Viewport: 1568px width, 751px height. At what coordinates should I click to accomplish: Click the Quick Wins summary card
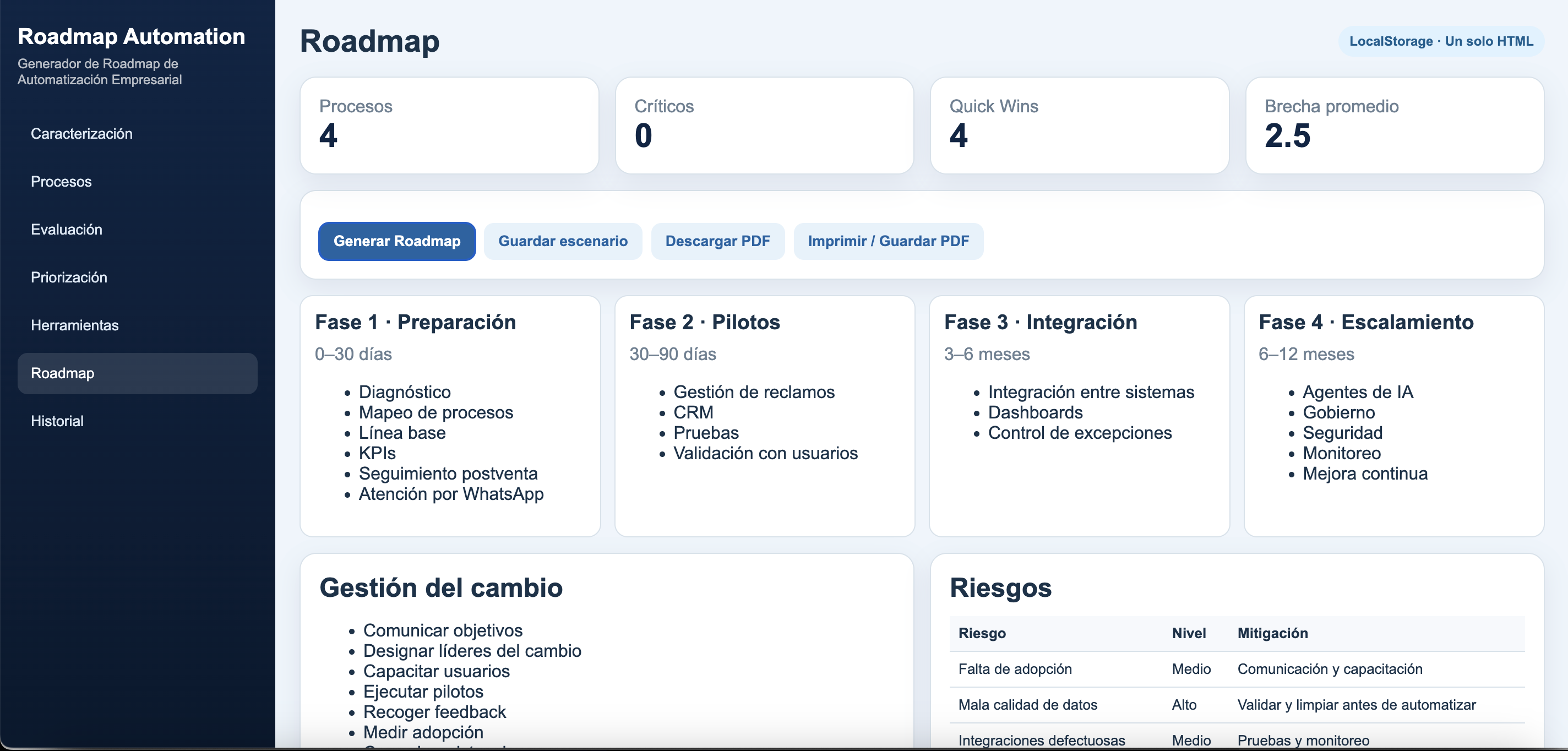pyautogui.click(x=1079, y=126)
